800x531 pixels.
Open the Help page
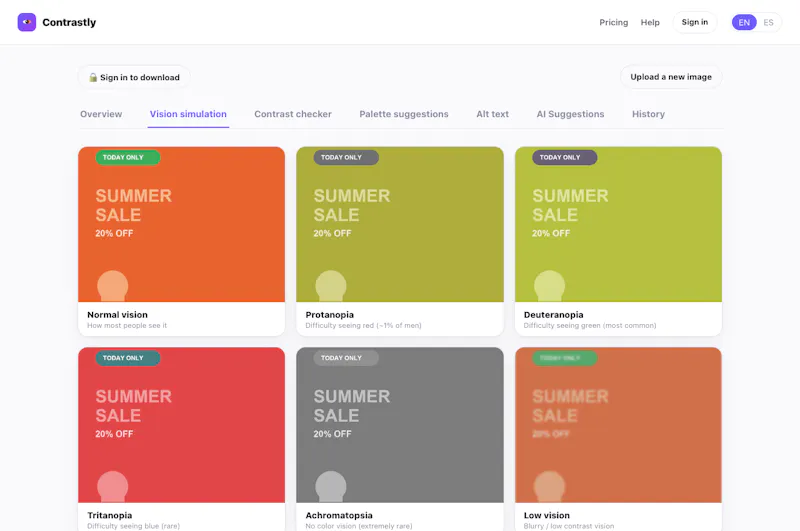[650, 22]
